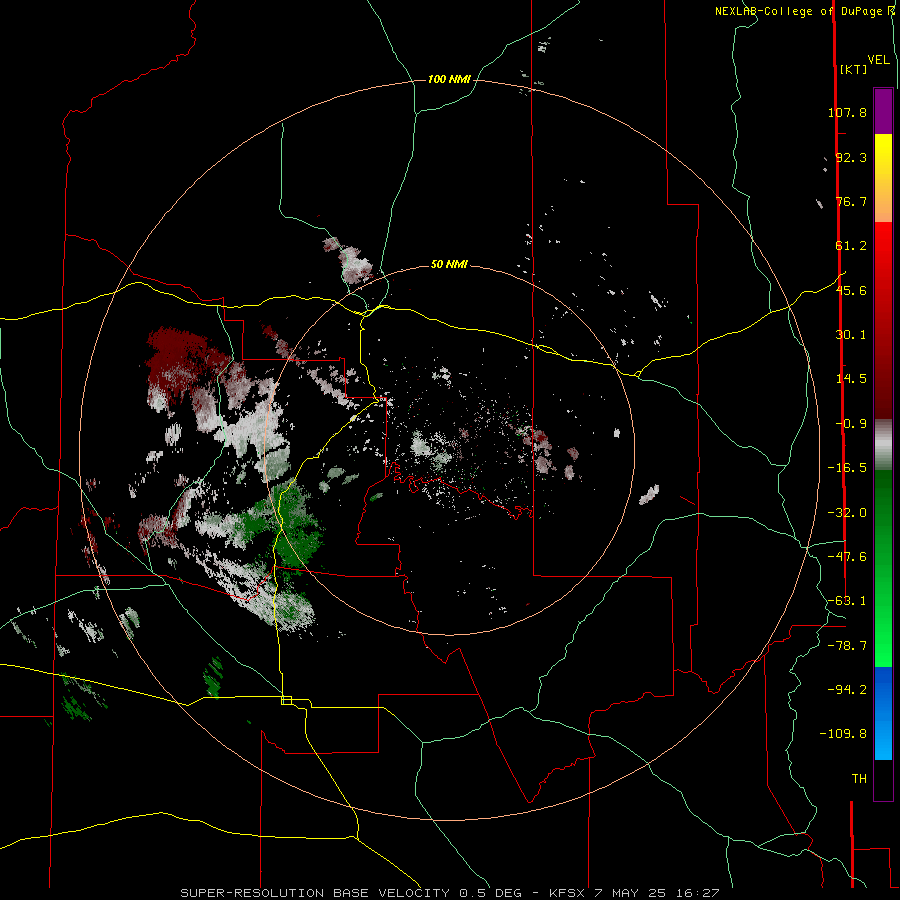Click the "NEXLAB-College of DuPage" credit text
Viewport: 900px width, 900px height.
tap(800, 11)
